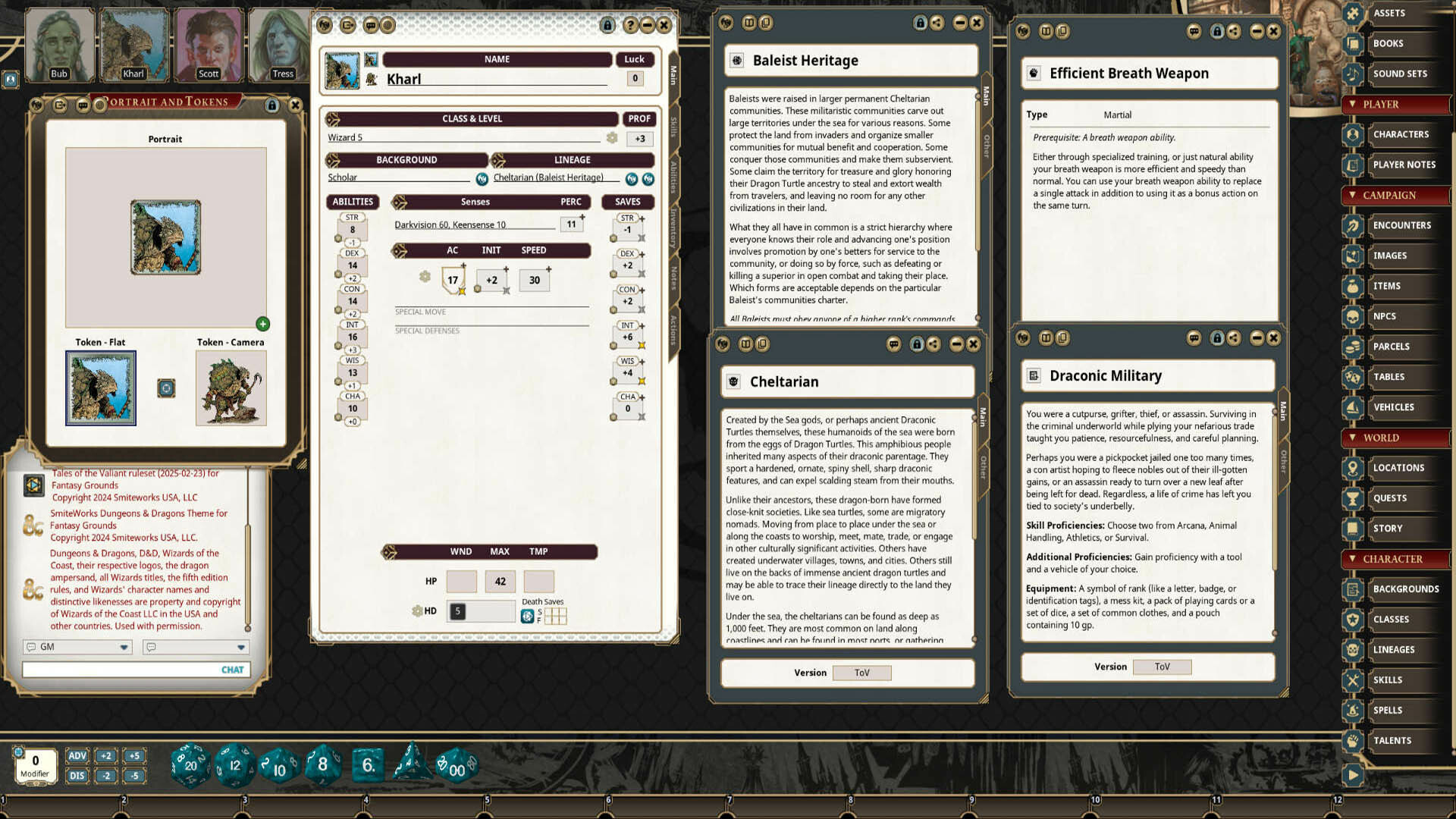Open the Cheltarian (Baleist Heritage) lineage link
The image size is (1456, 819).
[x=548, y=177]
